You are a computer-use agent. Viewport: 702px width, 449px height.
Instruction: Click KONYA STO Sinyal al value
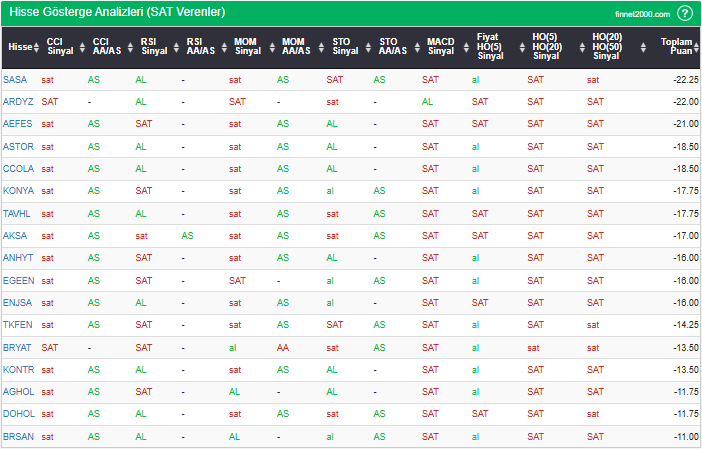point(330,191)
